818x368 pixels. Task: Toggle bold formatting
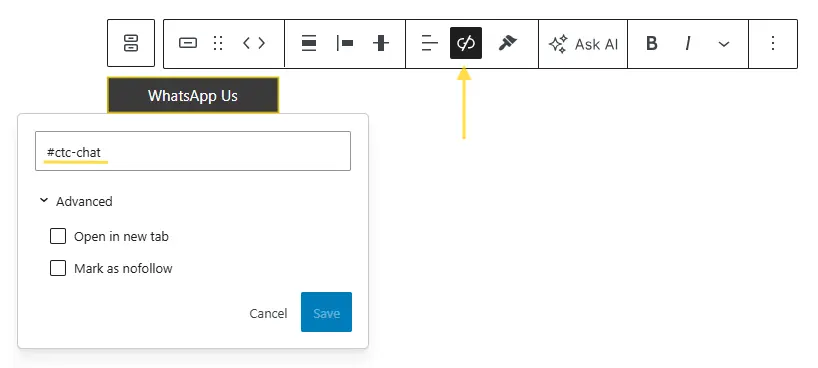pyautogui.click(x=652, y=43)
